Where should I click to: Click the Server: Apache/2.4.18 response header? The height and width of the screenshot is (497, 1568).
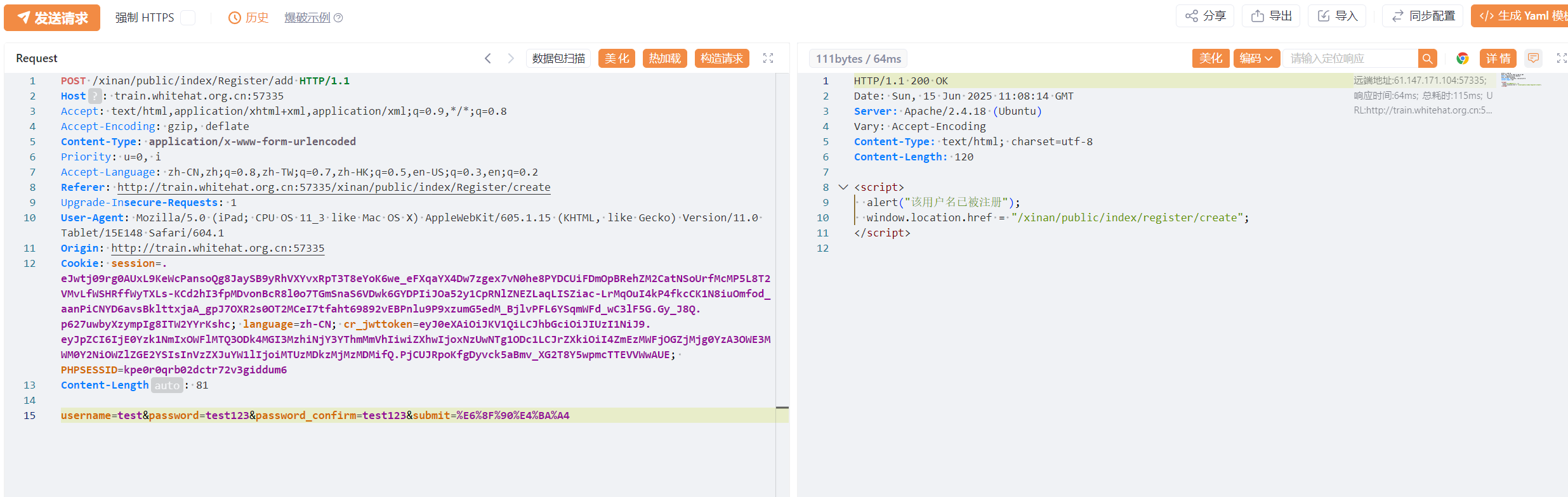pyautogui.click(x=947, y=111)
